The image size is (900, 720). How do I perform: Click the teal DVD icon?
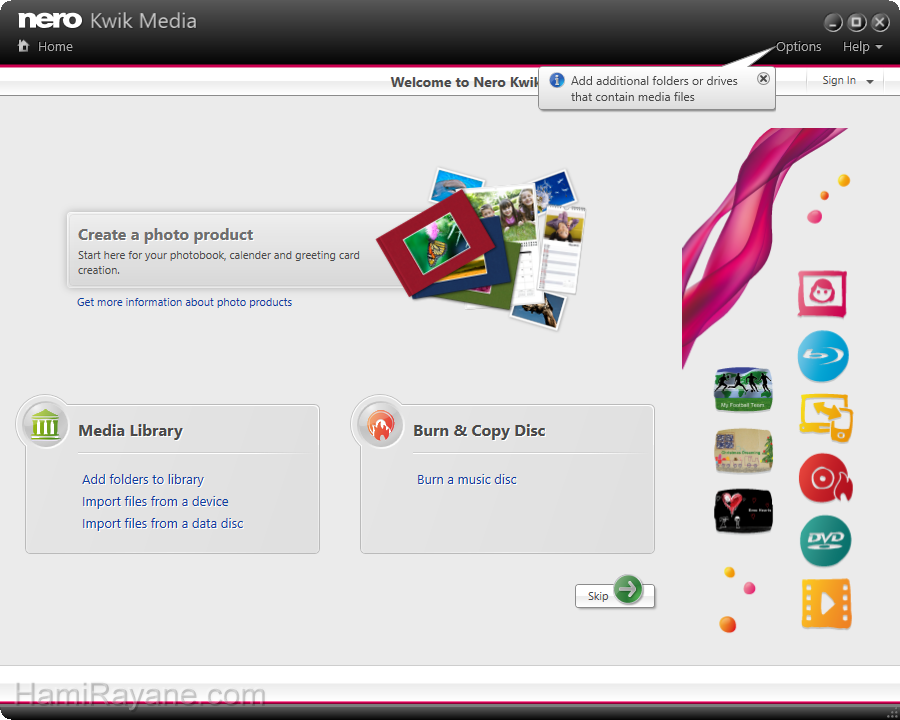coord(825,540)
